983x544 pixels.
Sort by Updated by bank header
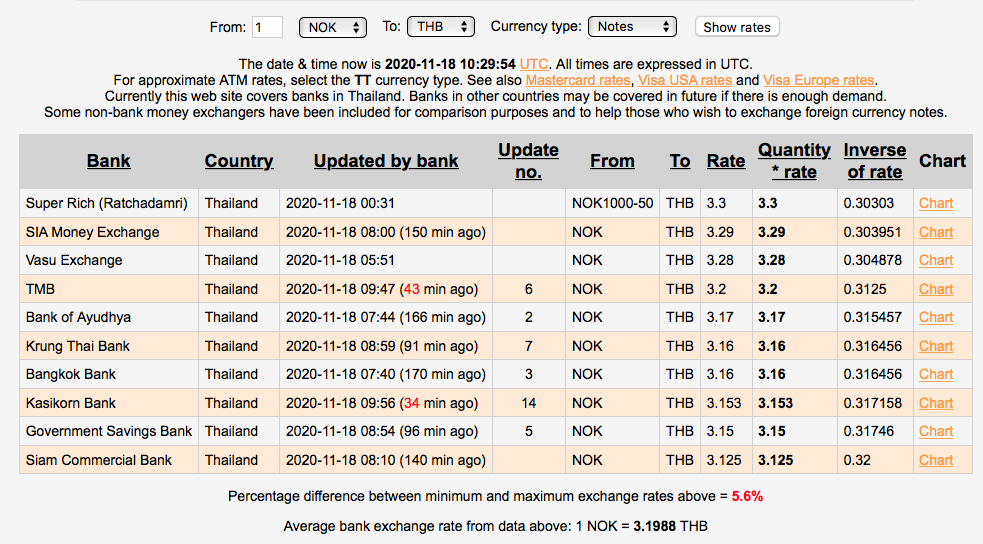pos(386,161)
